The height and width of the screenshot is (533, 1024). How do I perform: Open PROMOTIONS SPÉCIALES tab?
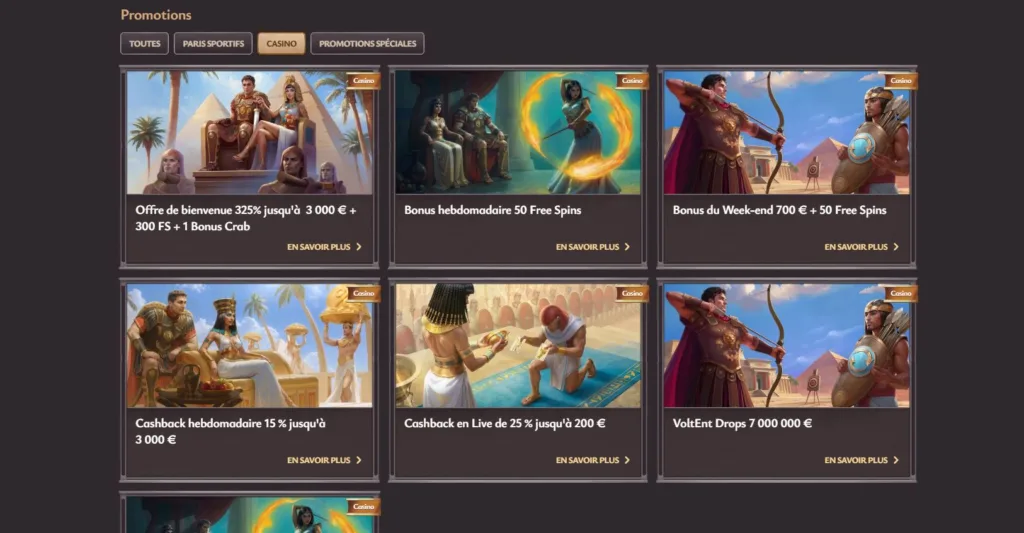367,44
